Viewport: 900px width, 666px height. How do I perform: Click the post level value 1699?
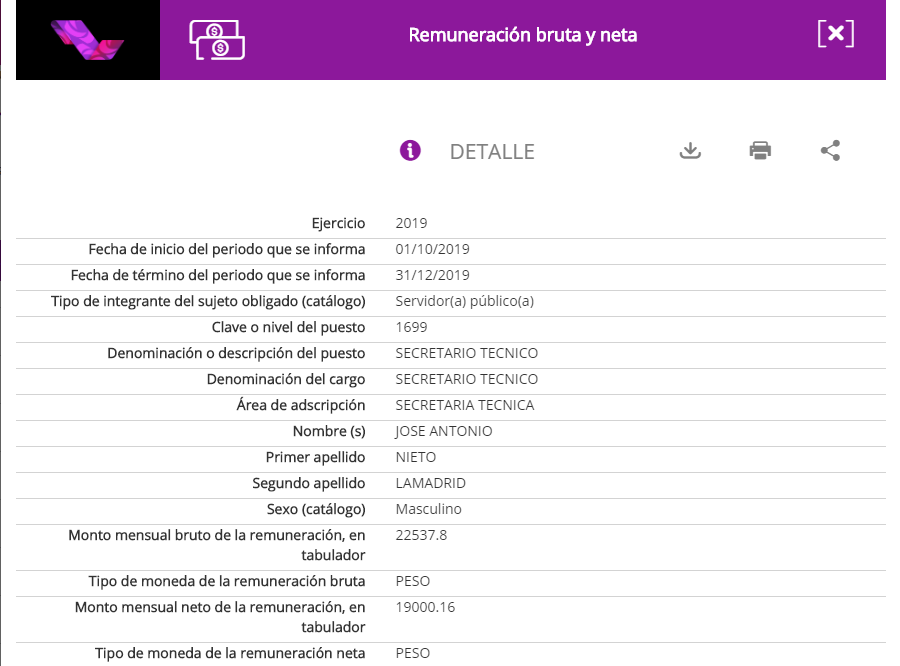point(411,327)
